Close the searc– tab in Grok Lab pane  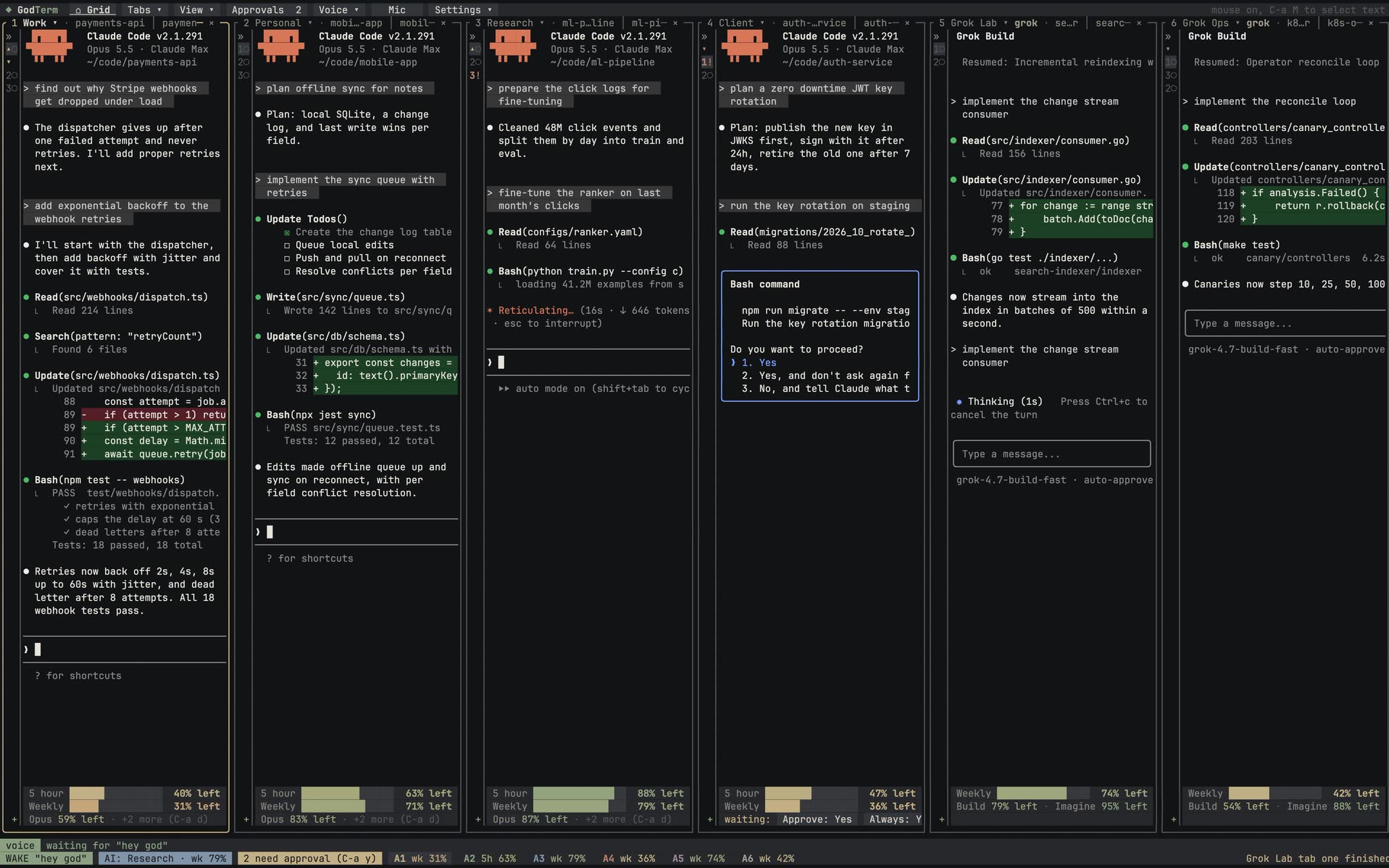pos(1138,23)
